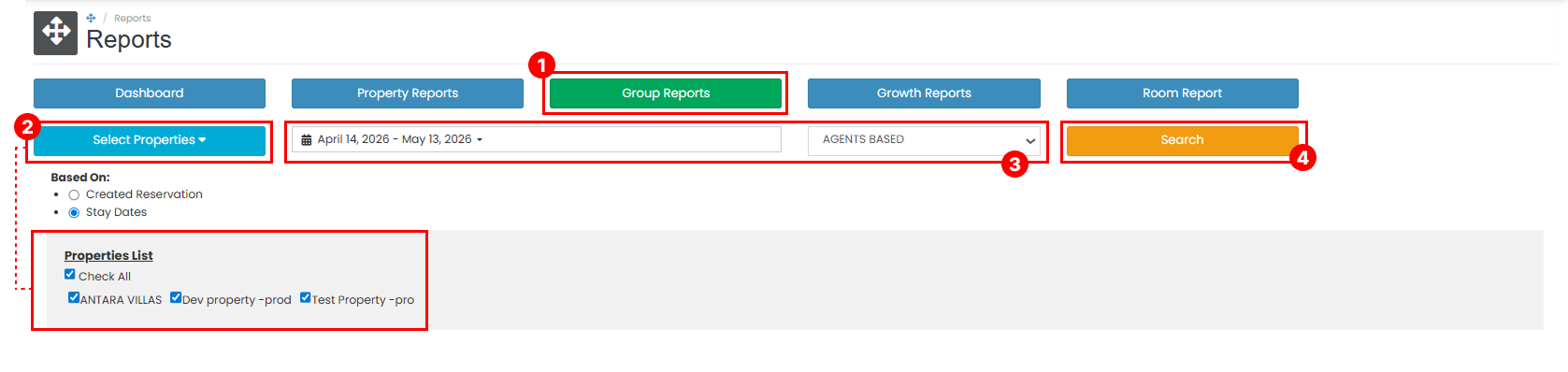Uncheck the Test Property -pro checkbox
The width and height of the screenshot is (1568, 372).
click(305, 297)
